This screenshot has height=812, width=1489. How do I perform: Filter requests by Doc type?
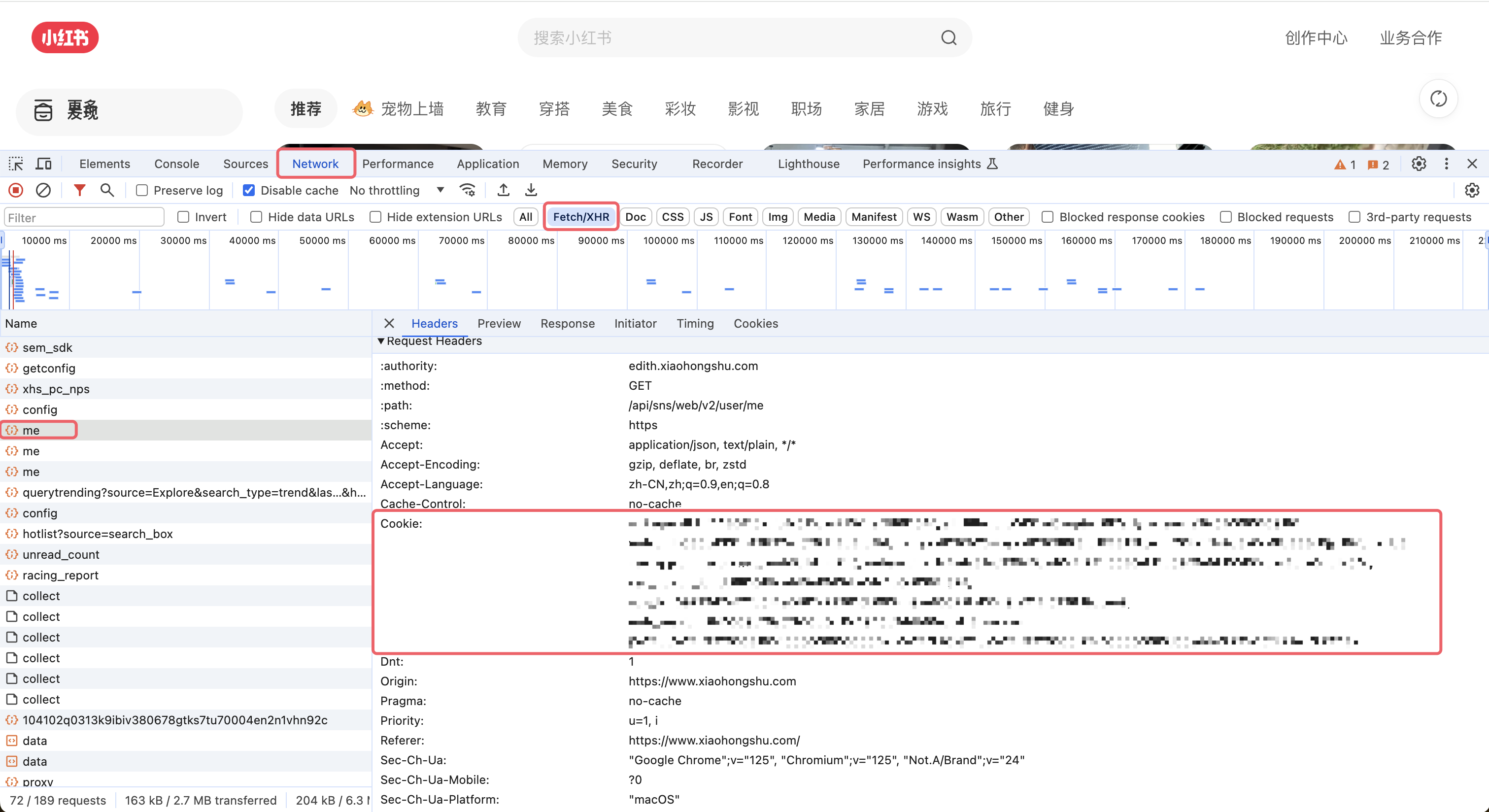tap(635, 217)
